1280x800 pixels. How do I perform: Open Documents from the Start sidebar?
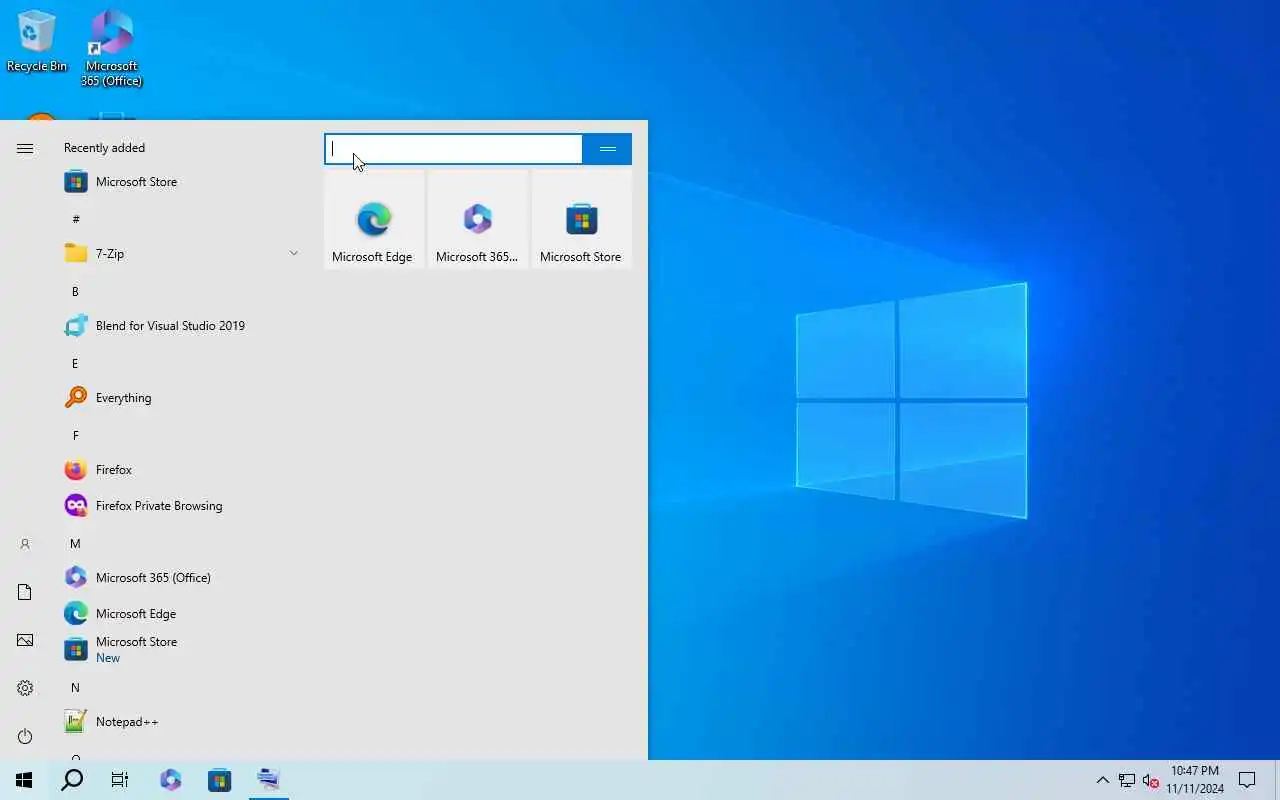25,592
